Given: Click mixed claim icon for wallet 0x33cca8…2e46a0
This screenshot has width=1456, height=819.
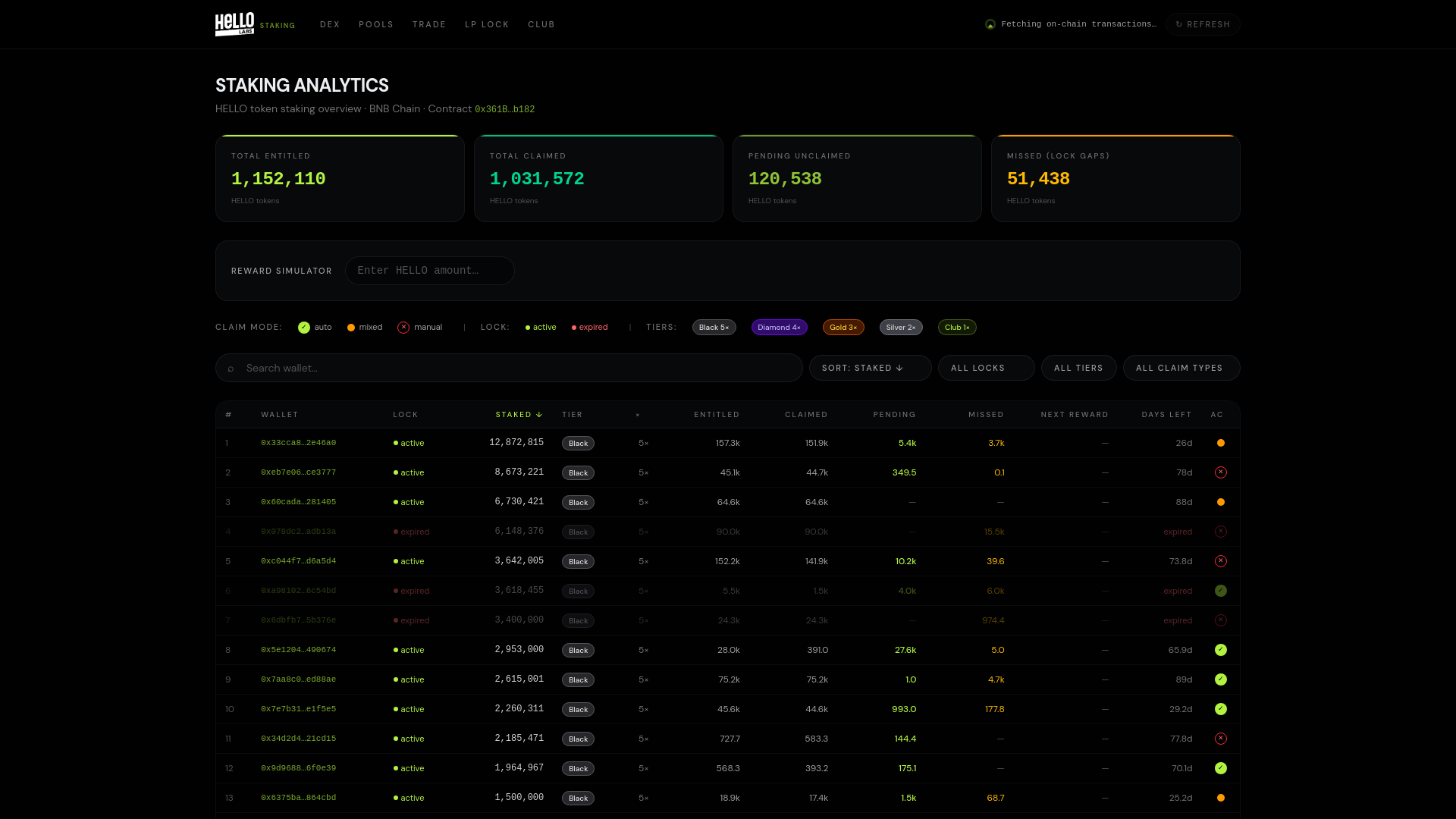Looking at the screenshot, I should pos(1221,443).
